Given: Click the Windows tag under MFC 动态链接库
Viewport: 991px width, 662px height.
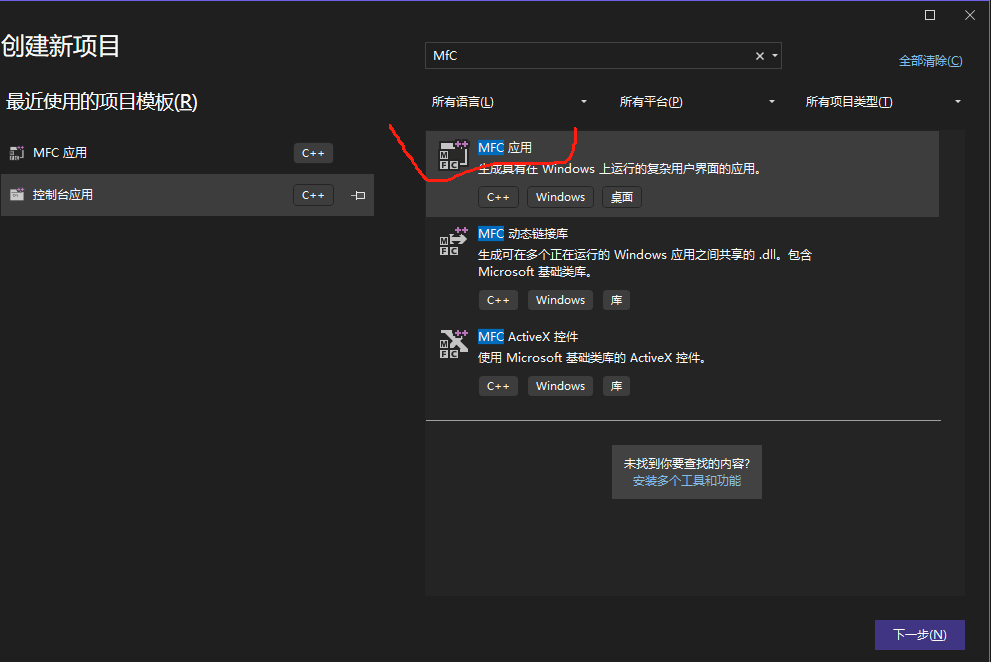Looking at the screenshot, I should click(561, 300).
